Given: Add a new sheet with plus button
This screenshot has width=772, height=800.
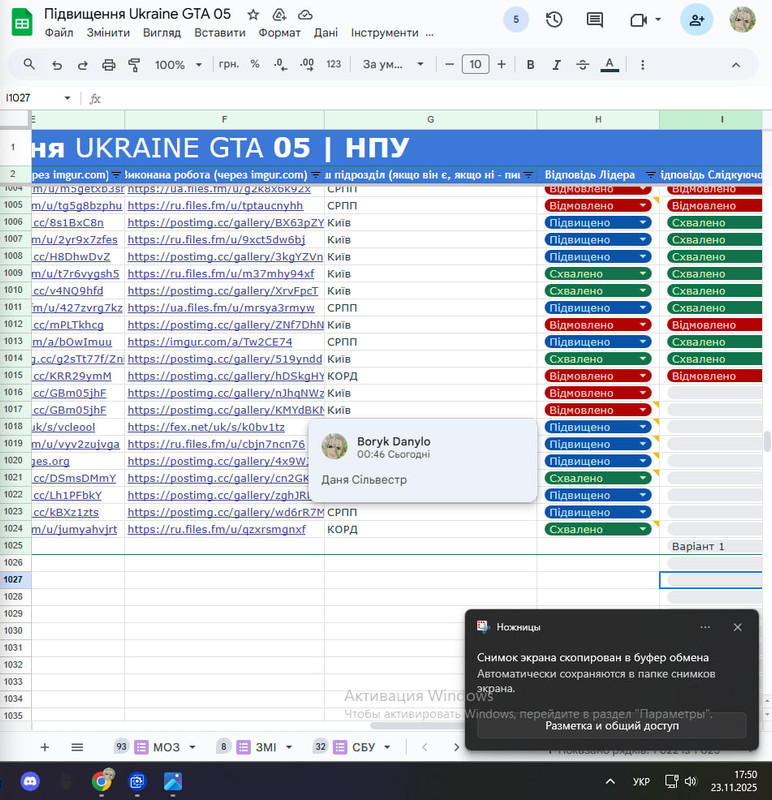Looking at the screenshot, I should [44, 747].
